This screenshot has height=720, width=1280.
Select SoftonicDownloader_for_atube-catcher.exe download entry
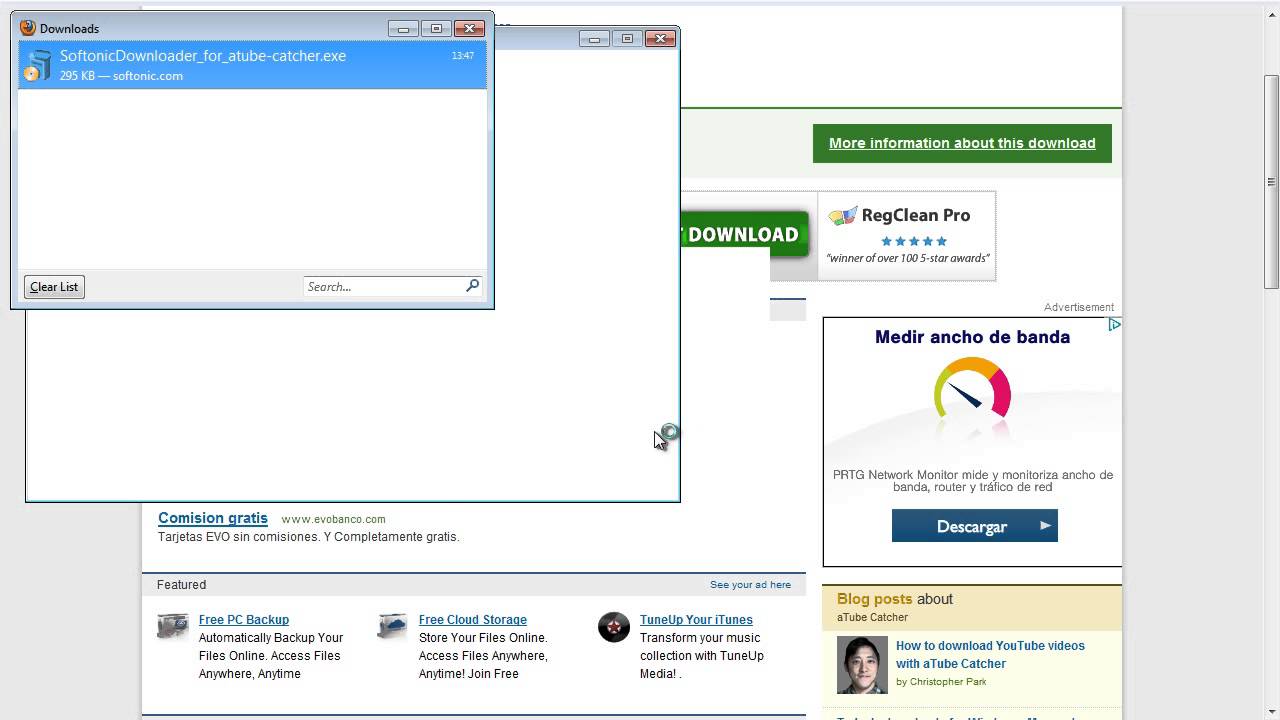coord(253,65)
